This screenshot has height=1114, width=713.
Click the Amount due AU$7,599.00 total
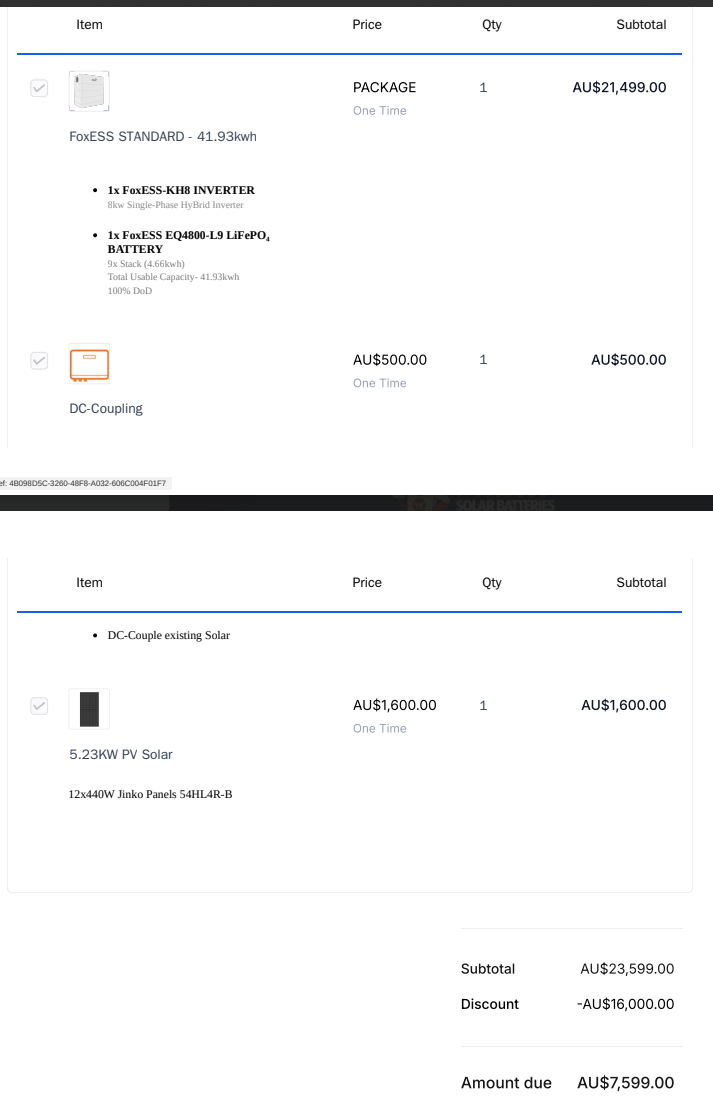(625, 1083)
